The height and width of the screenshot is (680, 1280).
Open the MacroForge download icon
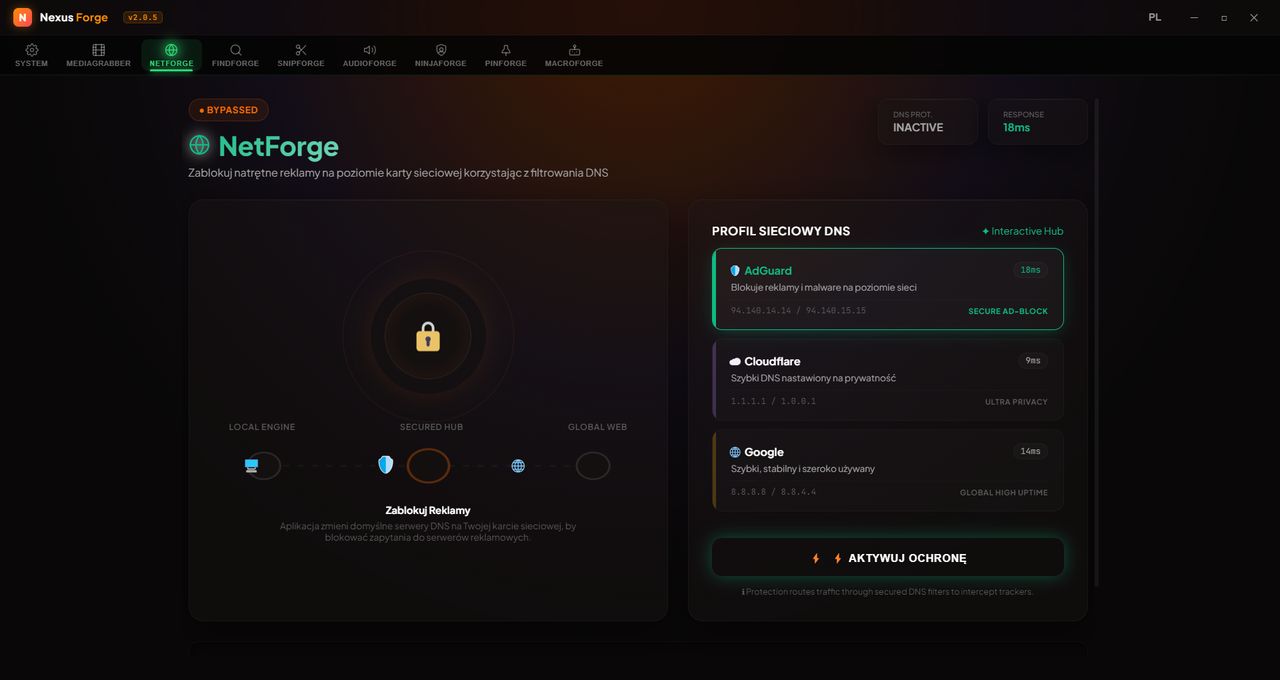pos(574,50)
